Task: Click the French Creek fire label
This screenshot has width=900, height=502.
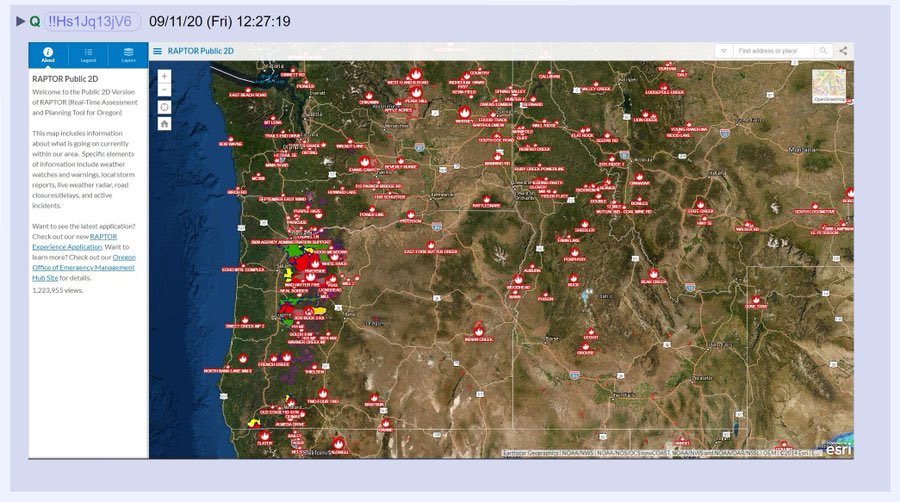Action: click(274, 364)
